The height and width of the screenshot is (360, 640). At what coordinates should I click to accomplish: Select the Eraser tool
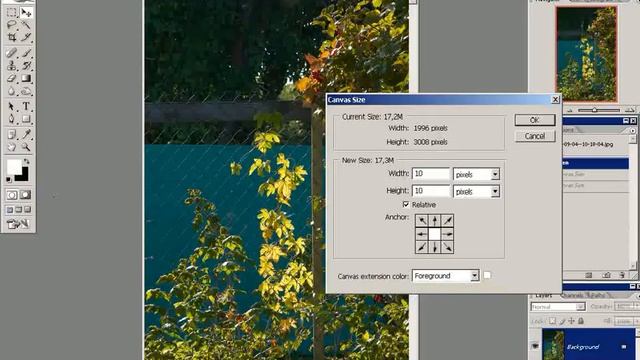[12, 78]
